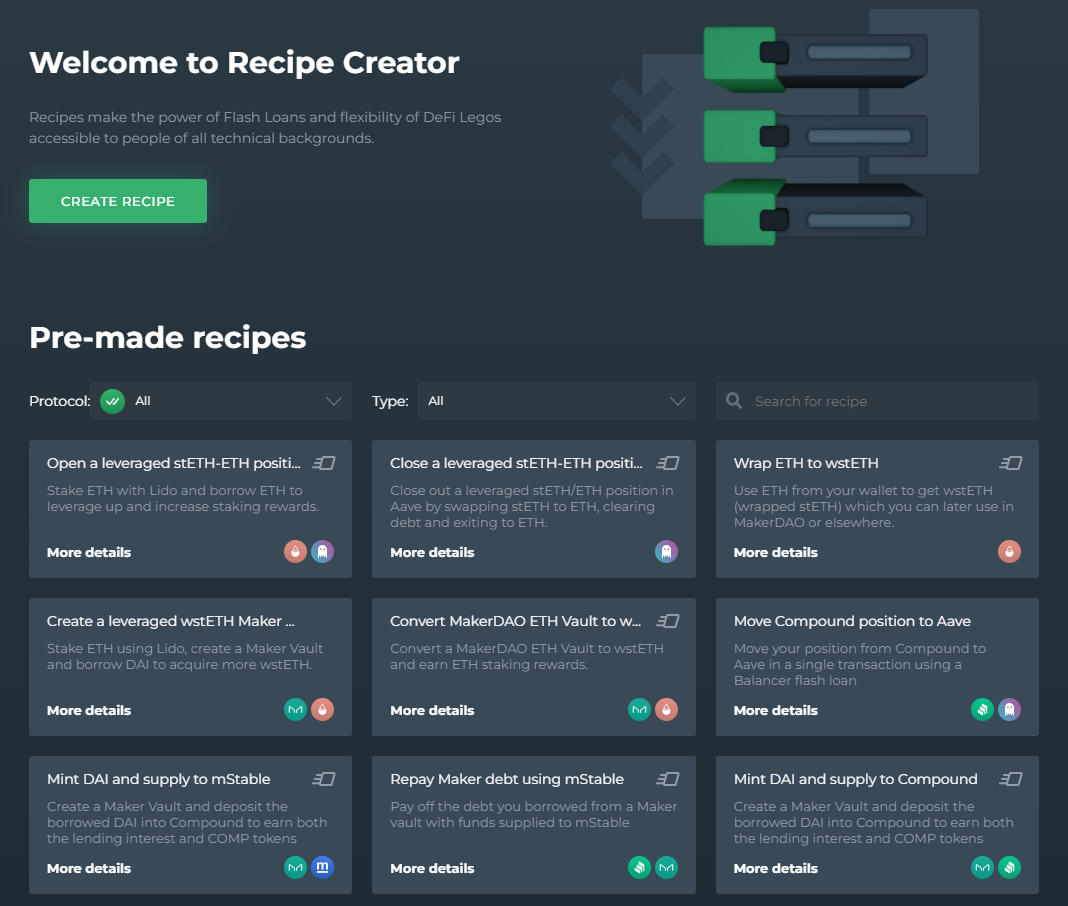Click recipe icon on Repay Maker debt card
1068x906 pixels.
coord(667,779)
